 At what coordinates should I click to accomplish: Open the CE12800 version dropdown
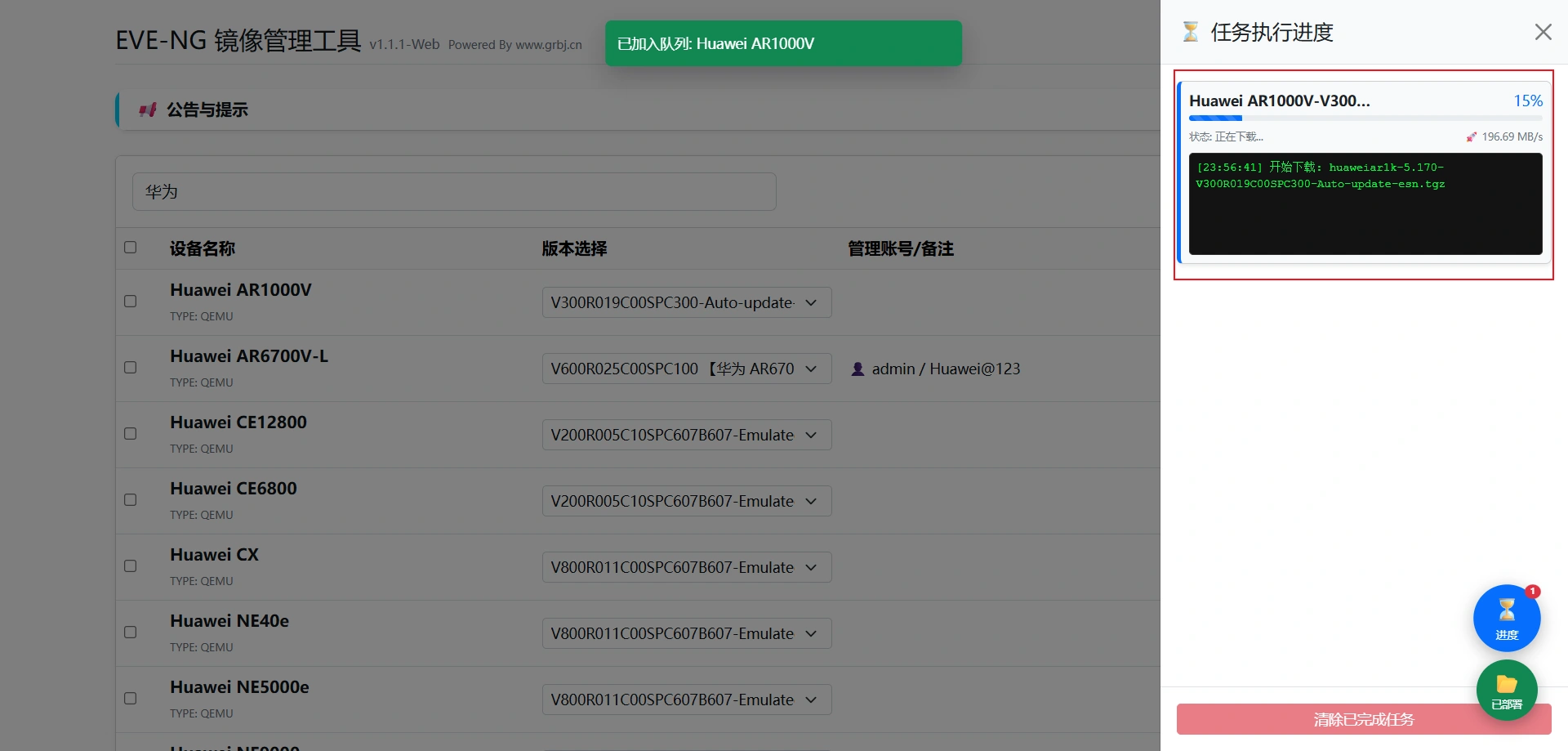click(687, 435)
